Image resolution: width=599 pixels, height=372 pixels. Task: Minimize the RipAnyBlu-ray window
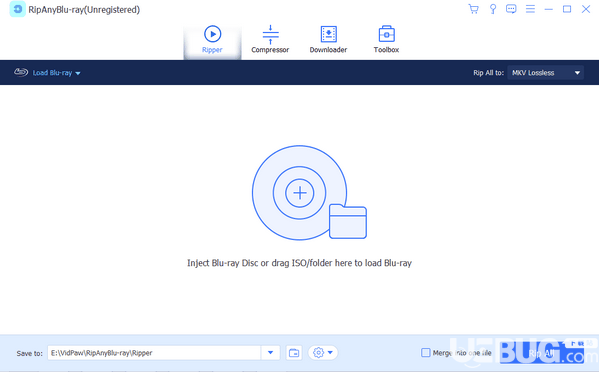tap(549, 9)
